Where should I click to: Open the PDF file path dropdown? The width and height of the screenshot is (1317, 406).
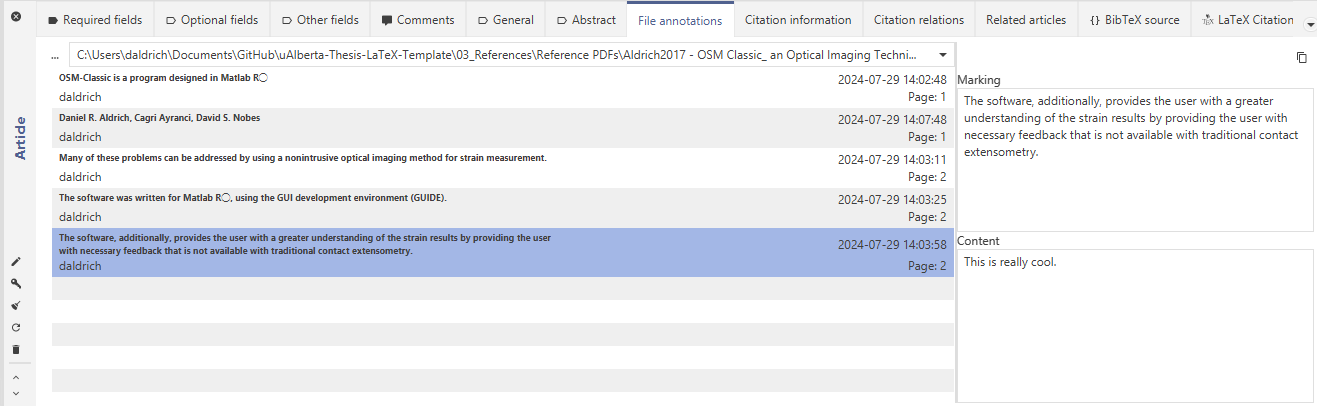tap(943, 55)
